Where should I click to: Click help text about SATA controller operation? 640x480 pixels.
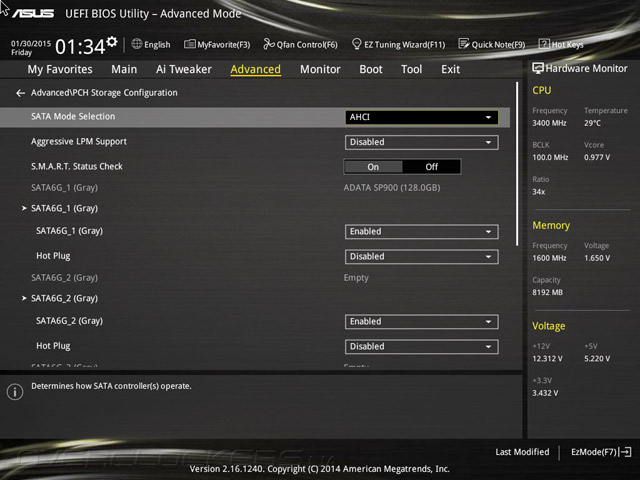point(111,386)
